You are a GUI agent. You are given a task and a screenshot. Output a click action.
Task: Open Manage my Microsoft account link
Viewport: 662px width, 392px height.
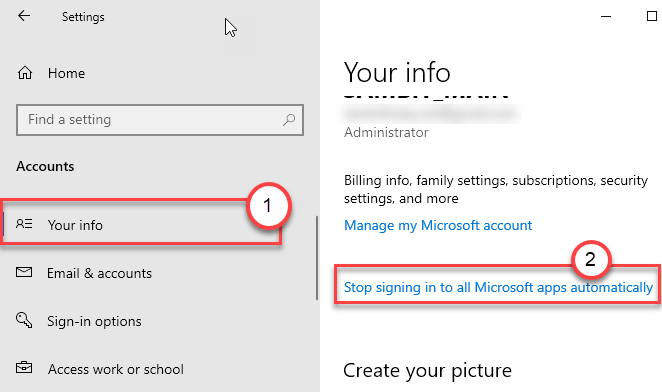point(438,225)
